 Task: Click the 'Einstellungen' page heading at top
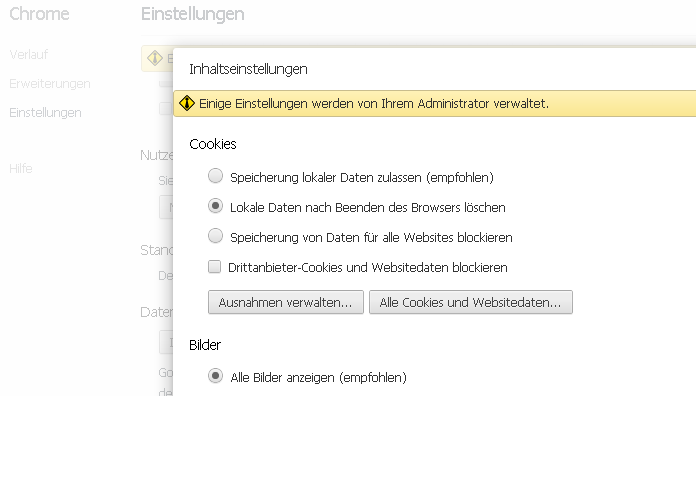tap(193, 14)
